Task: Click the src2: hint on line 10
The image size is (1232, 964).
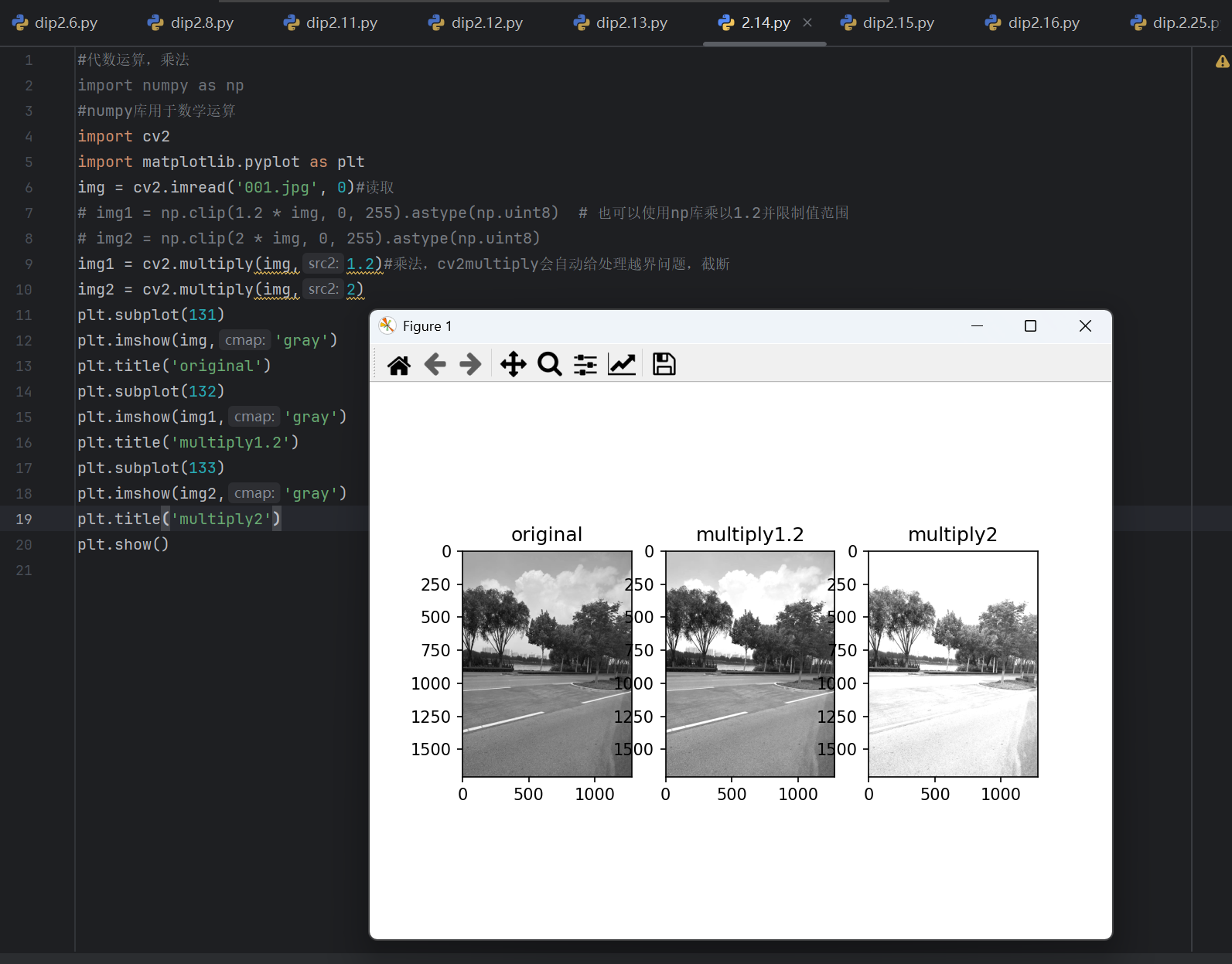Action: (x=323, y=289)
